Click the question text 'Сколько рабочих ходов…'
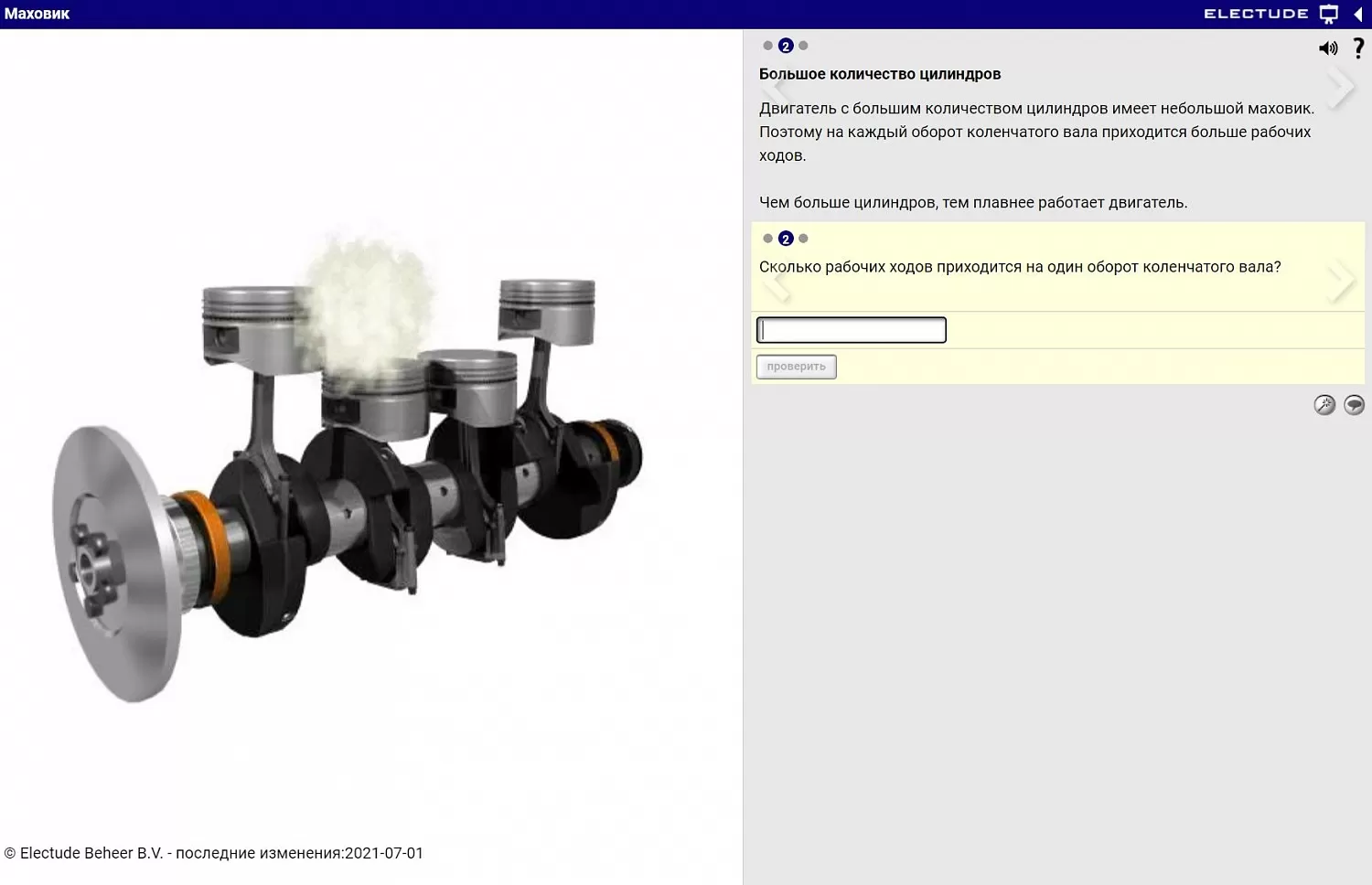 pos(1020,267)
